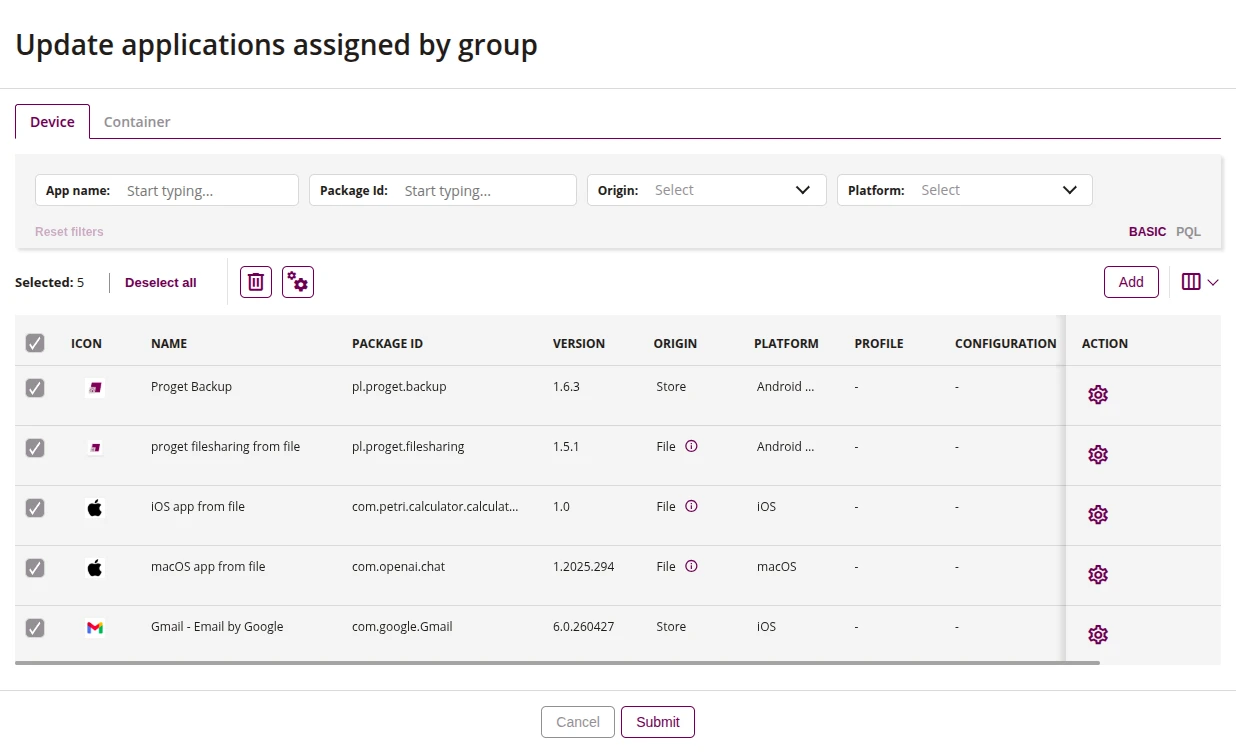Open settings gear for macOS app from file
Screen dimensions: 1236x753
[x=1098, y=575]
